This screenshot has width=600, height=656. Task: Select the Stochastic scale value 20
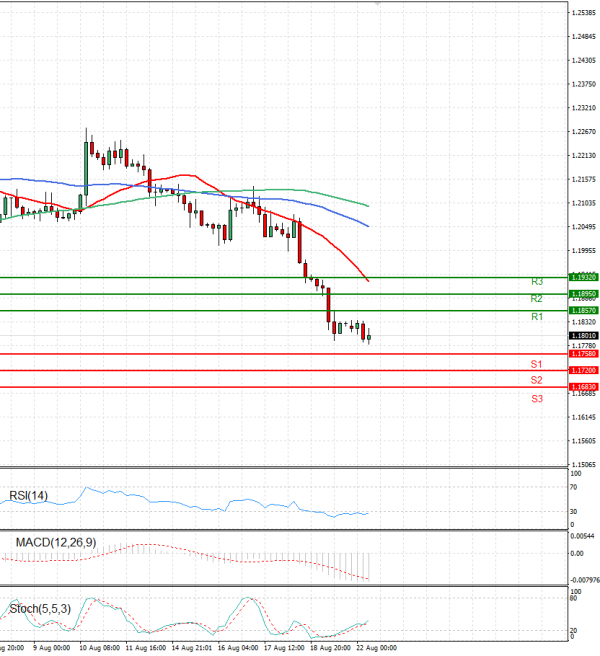[x=574, y=630]
